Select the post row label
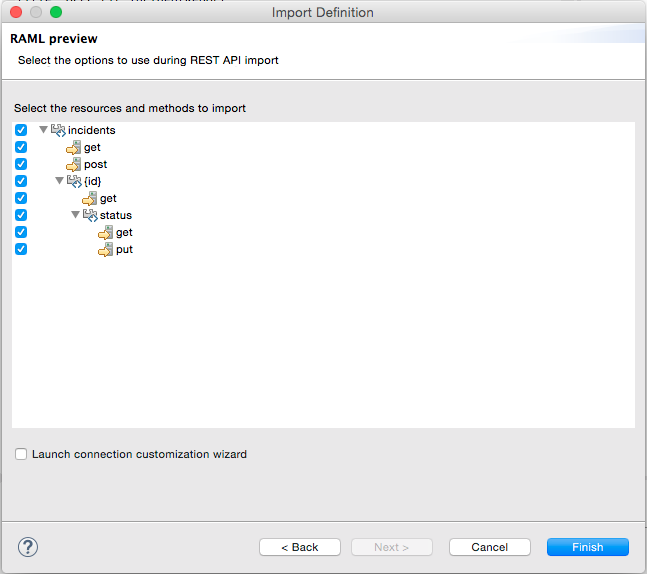Screen dimensions: 647x574 95,165
